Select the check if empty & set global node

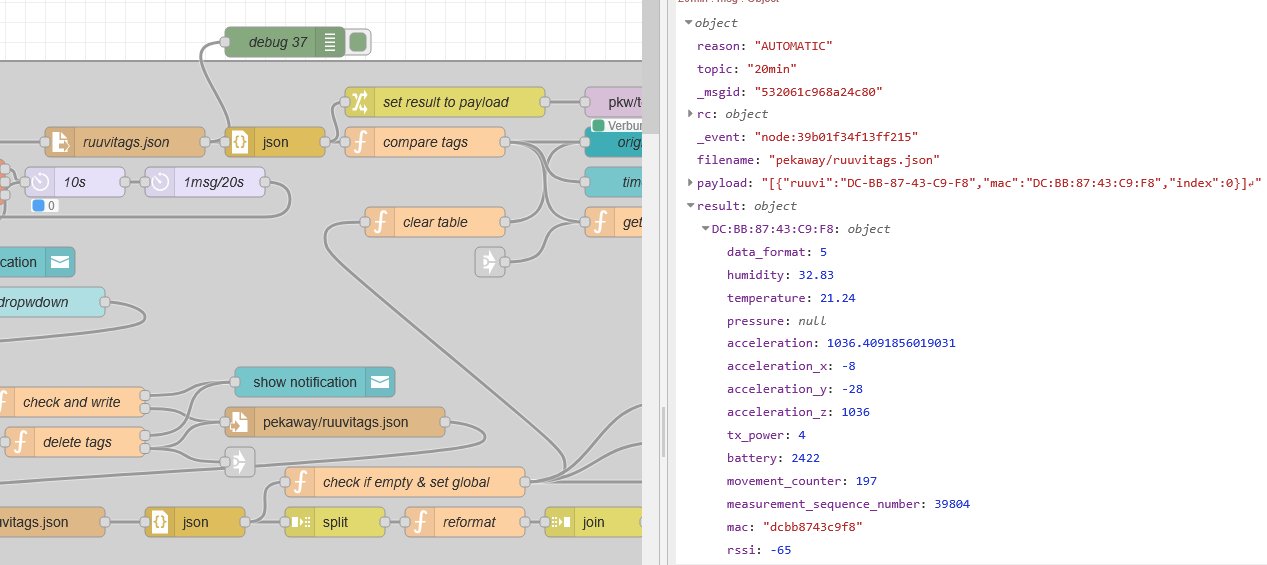coord(405,482)
